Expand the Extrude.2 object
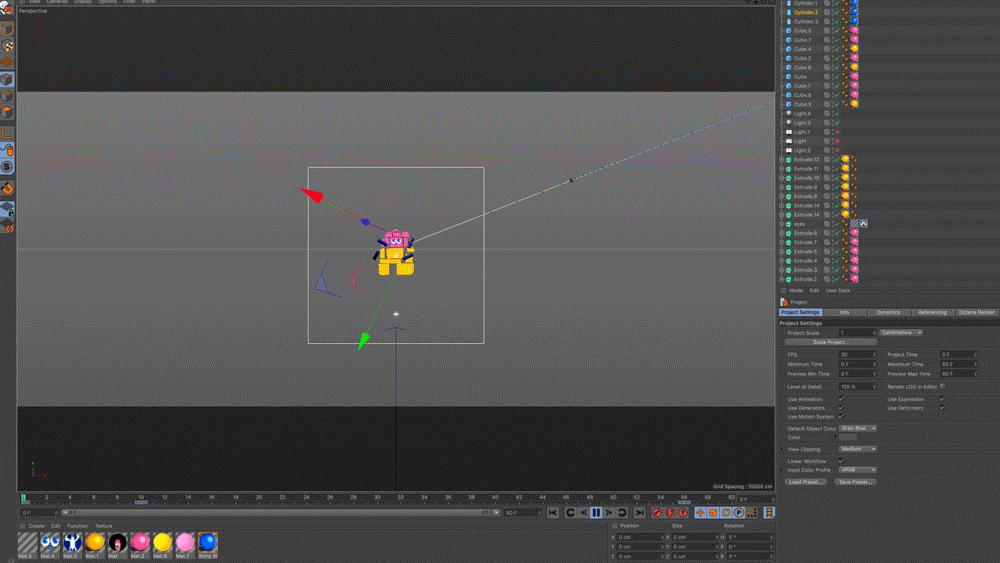This screenshot has height=563, width=1000. (782, 279)
